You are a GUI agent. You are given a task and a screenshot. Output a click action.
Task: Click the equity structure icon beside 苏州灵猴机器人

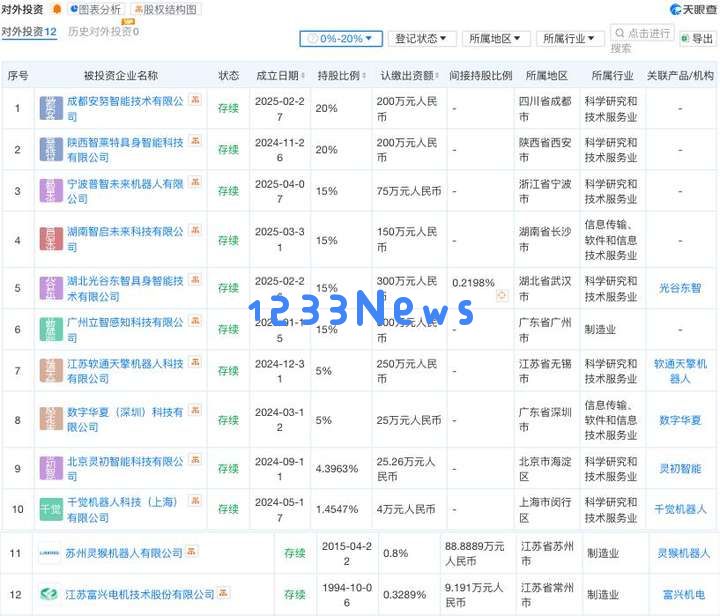point(191,551)
